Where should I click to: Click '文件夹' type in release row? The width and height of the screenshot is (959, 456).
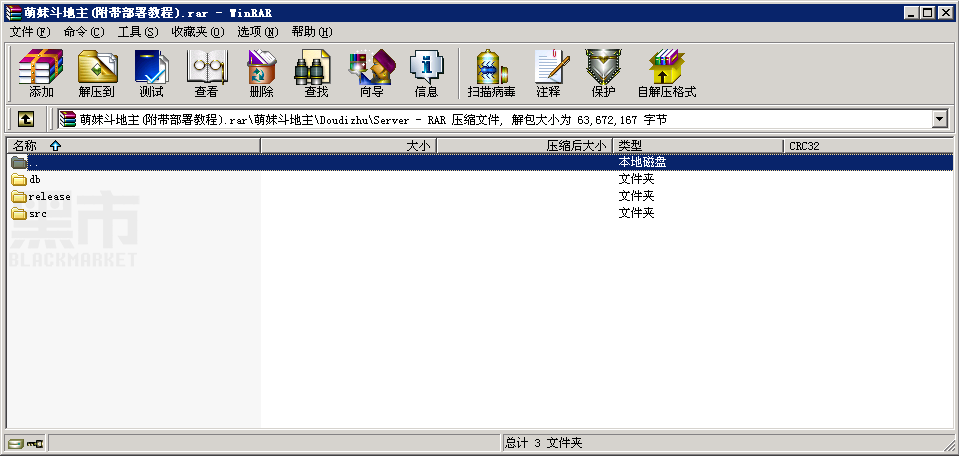636,197
